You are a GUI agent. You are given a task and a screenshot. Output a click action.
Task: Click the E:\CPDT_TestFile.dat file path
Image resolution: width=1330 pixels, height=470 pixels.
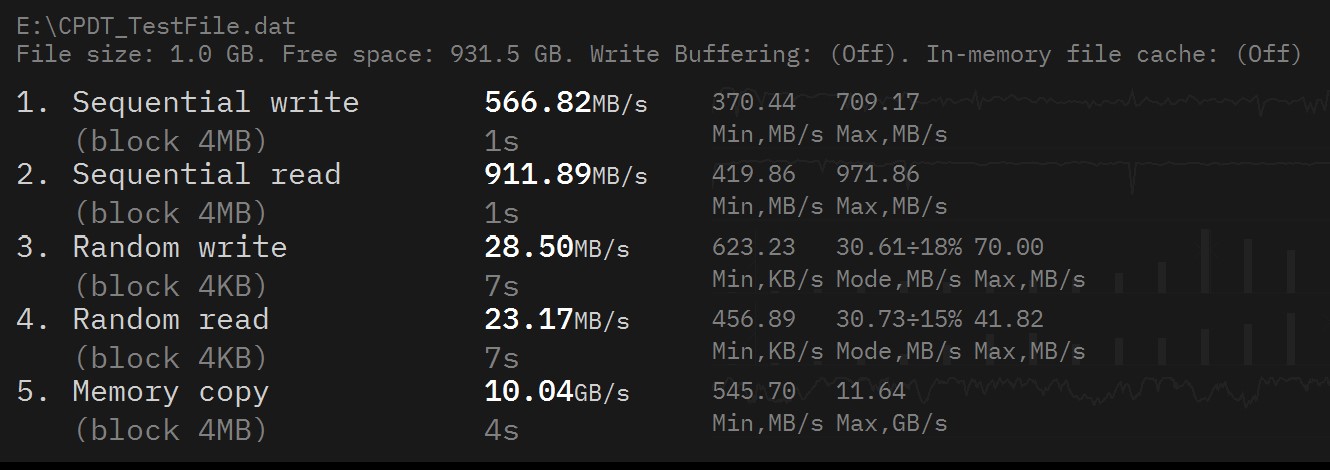[156, 26]
